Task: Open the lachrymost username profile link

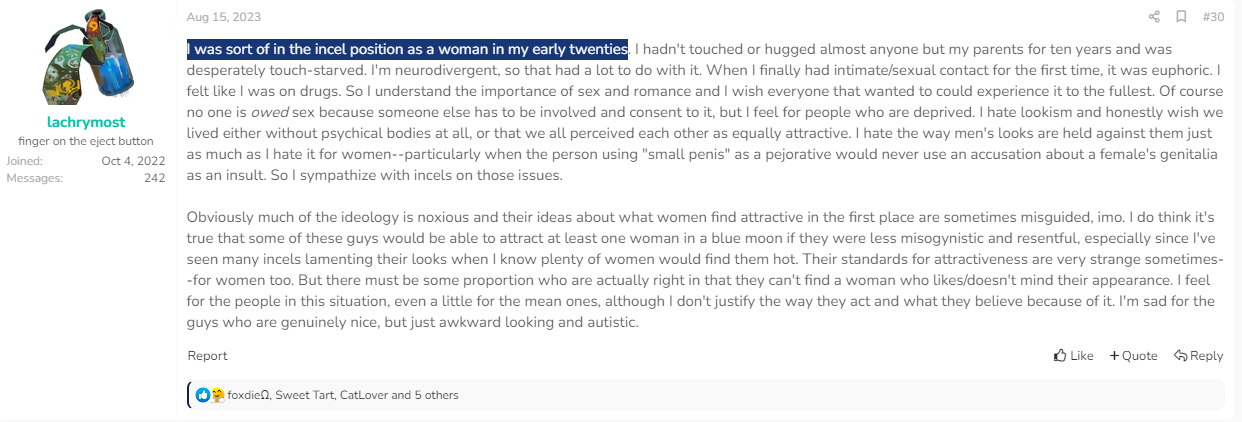Action: pos(86,122)
